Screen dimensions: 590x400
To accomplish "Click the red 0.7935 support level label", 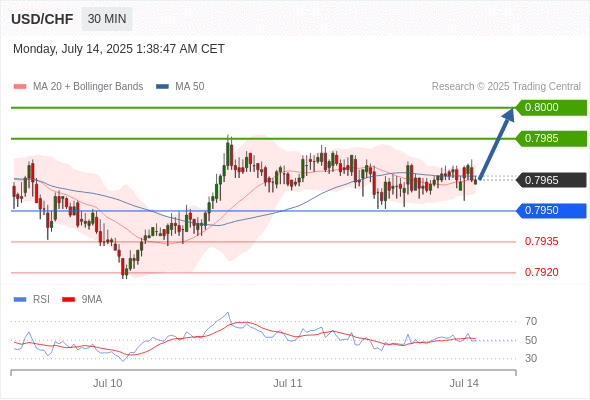I will tap(541, 242).
